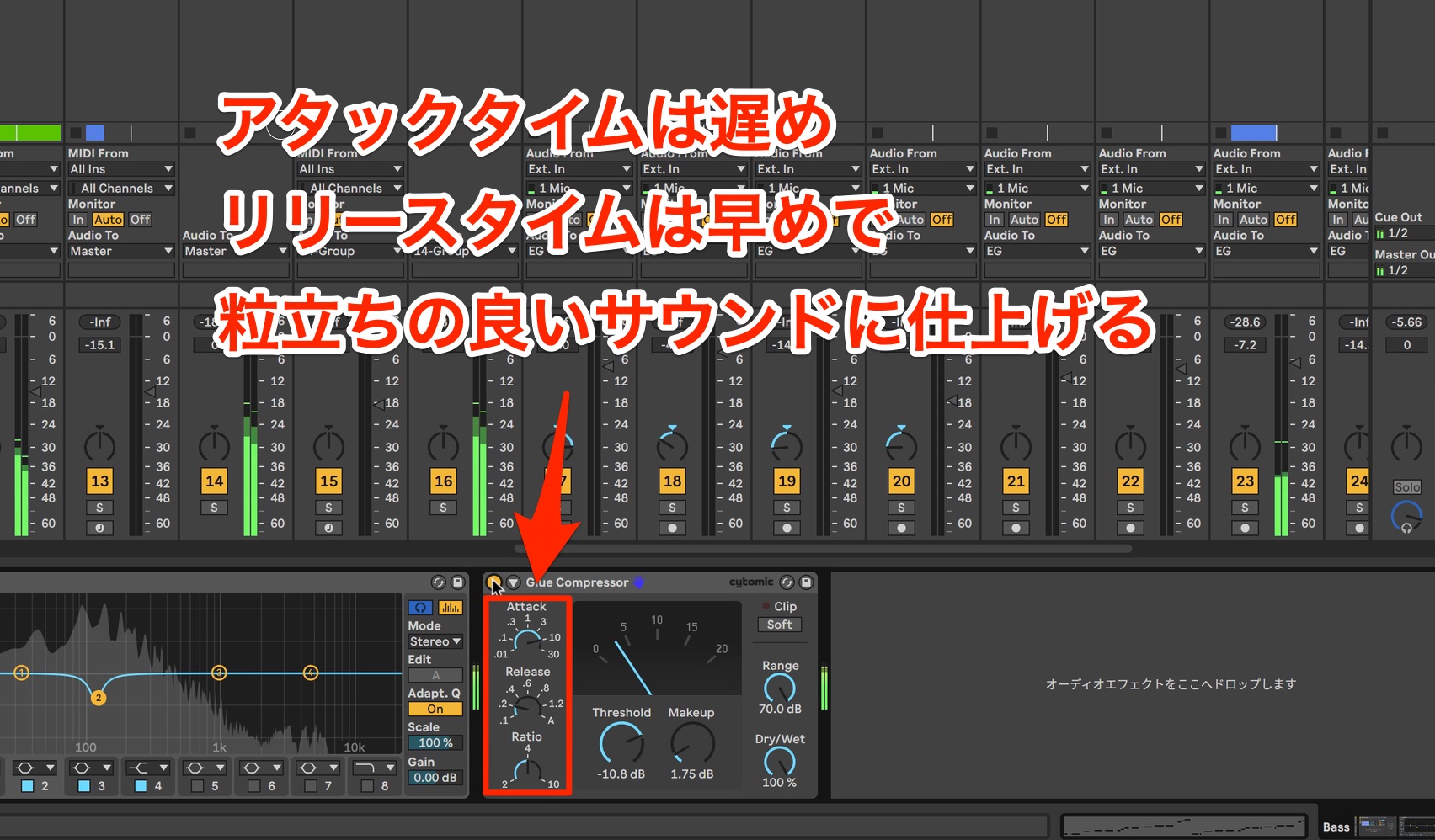Select EQ filter point 3 on curve
This screenshot has width=1435, height=840.
point(219,672)
